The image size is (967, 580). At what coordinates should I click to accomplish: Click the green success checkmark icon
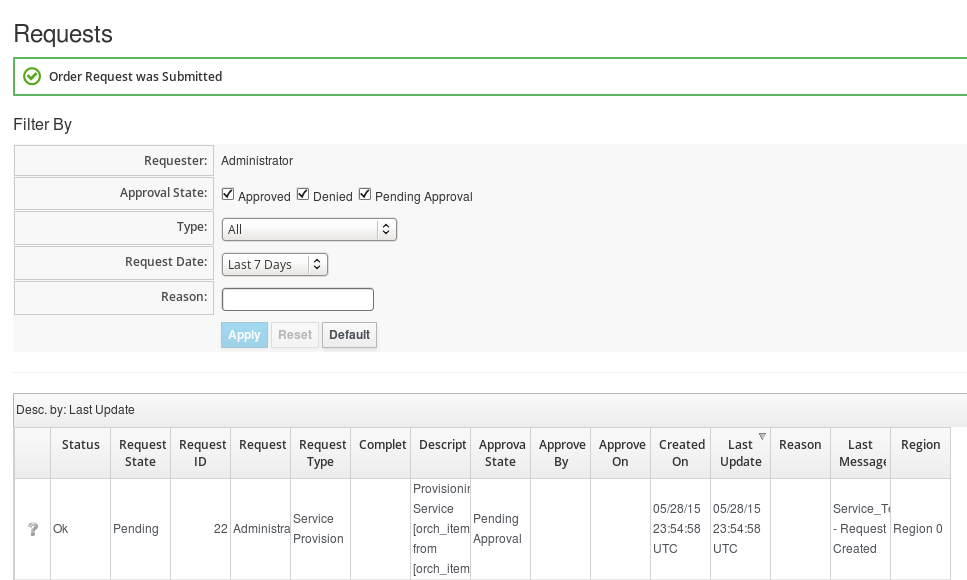coord(32,76)
